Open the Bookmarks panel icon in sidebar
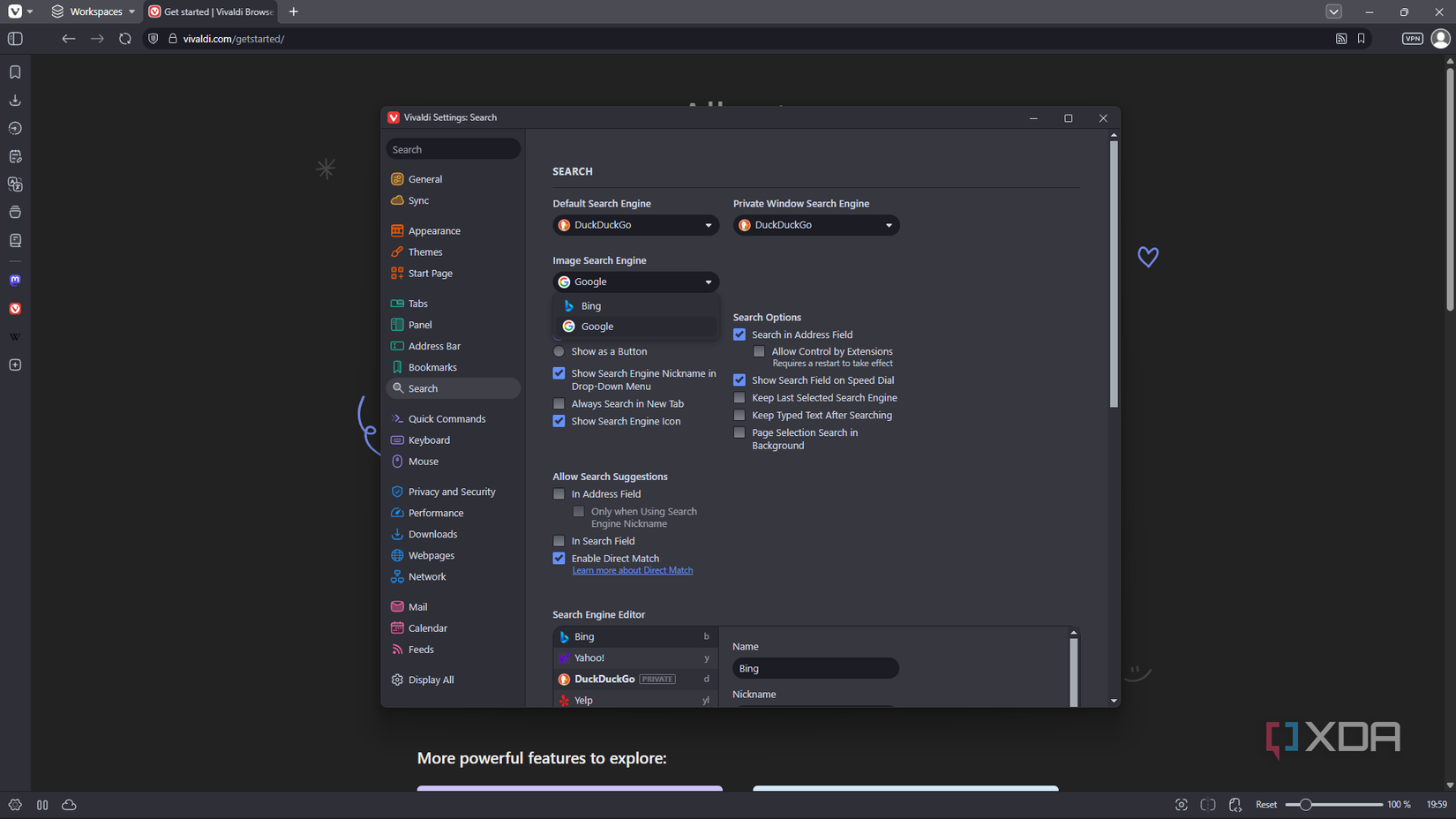Viewport: 1456px width, 819px height. (x=15, y=72)
